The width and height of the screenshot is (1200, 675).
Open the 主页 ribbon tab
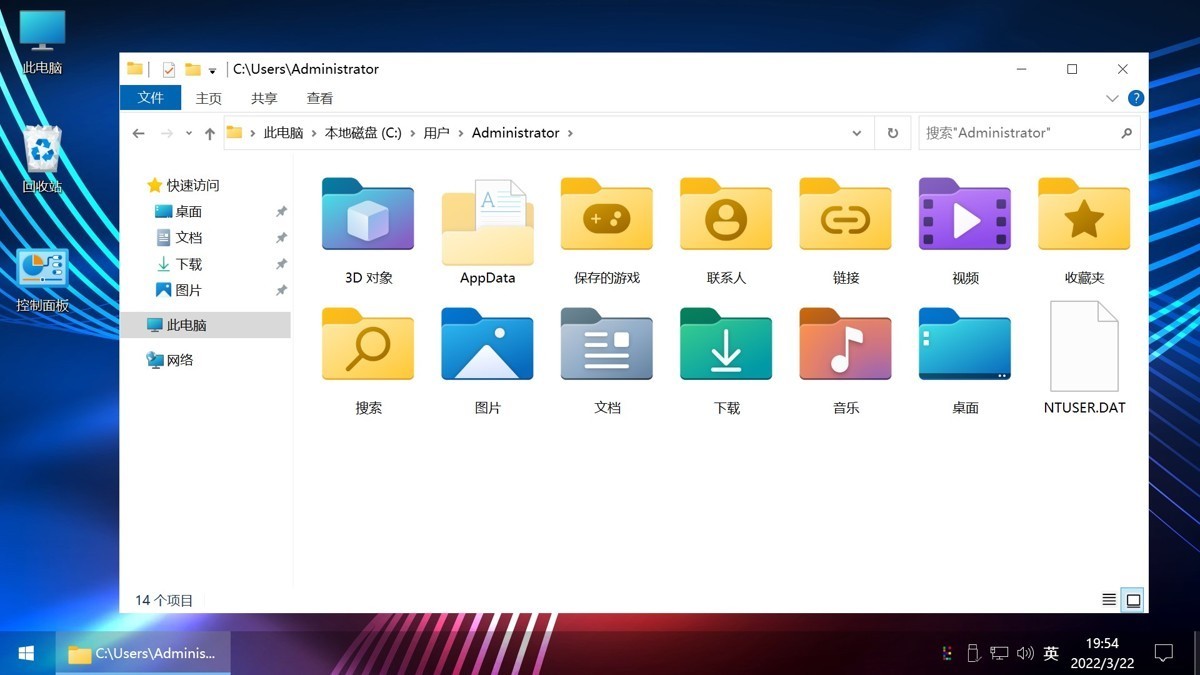point(208,98)
